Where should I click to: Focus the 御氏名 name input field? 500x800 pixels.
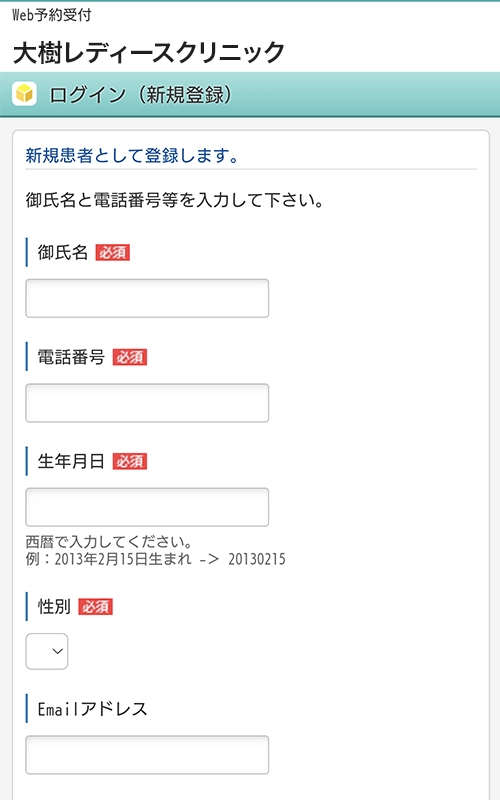[147, 298]
